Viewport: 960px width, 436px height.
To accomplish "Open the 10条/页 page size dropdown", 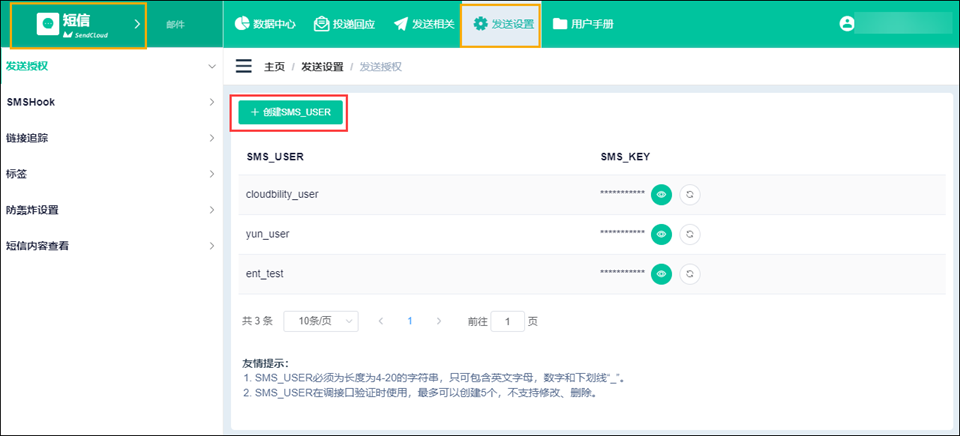I will pos(320,321).
